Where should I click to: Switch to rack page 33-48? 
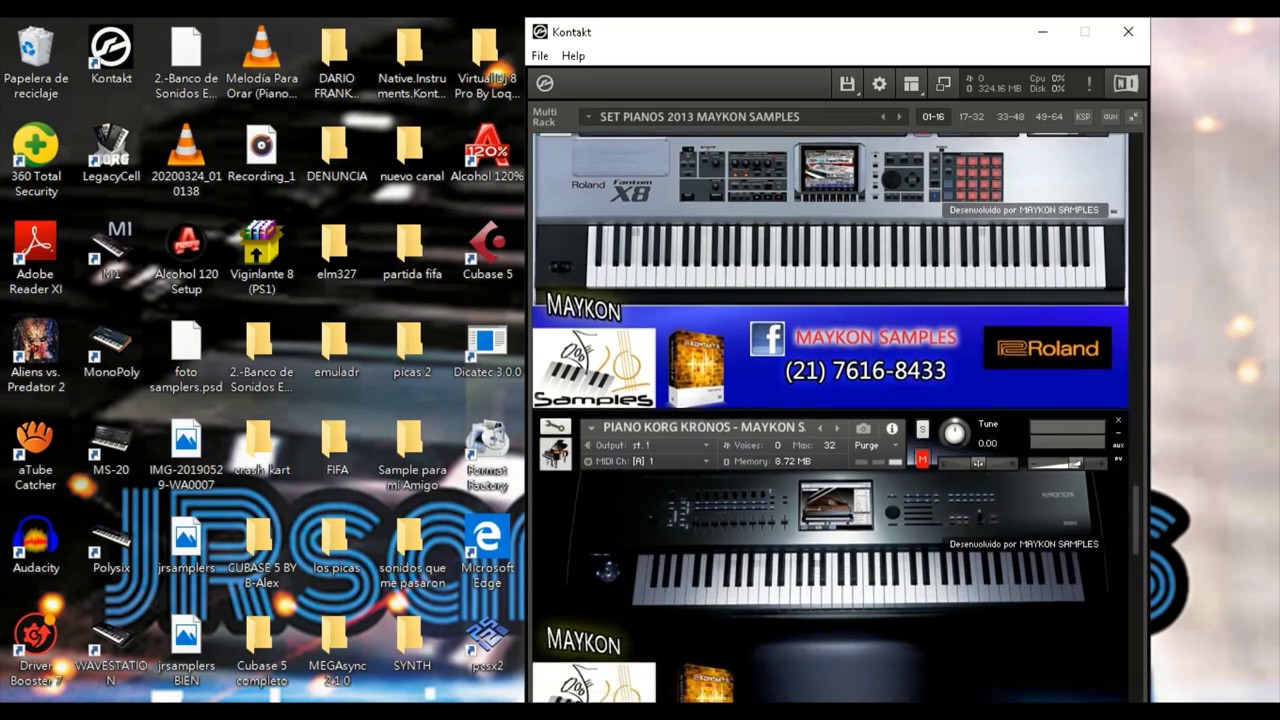(x=1010, y=117)
